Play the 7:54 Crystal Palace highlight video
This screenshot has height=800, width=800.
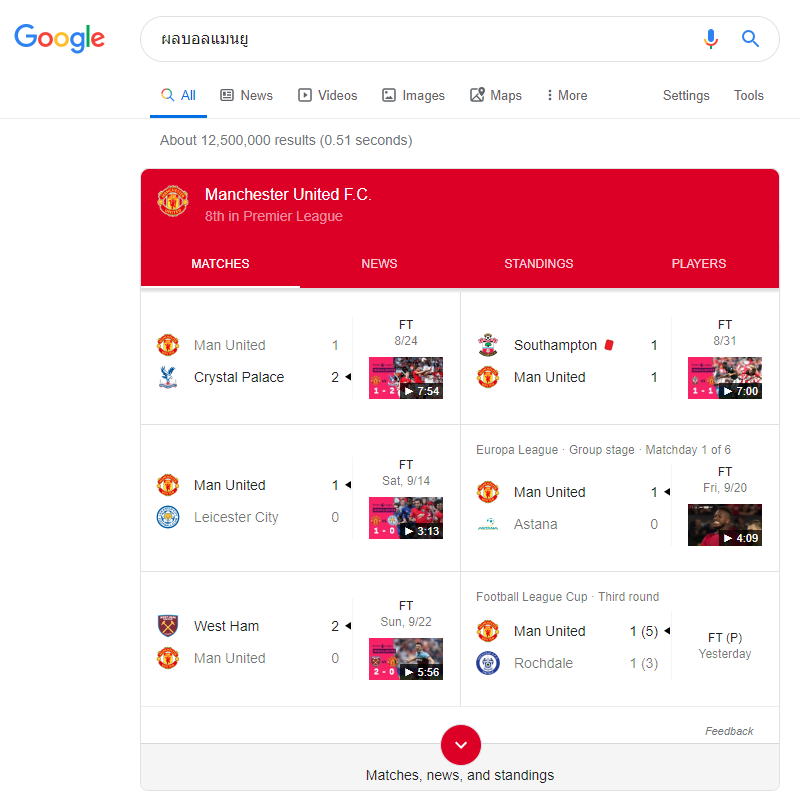pyautogui.click(x=406, y=378)
